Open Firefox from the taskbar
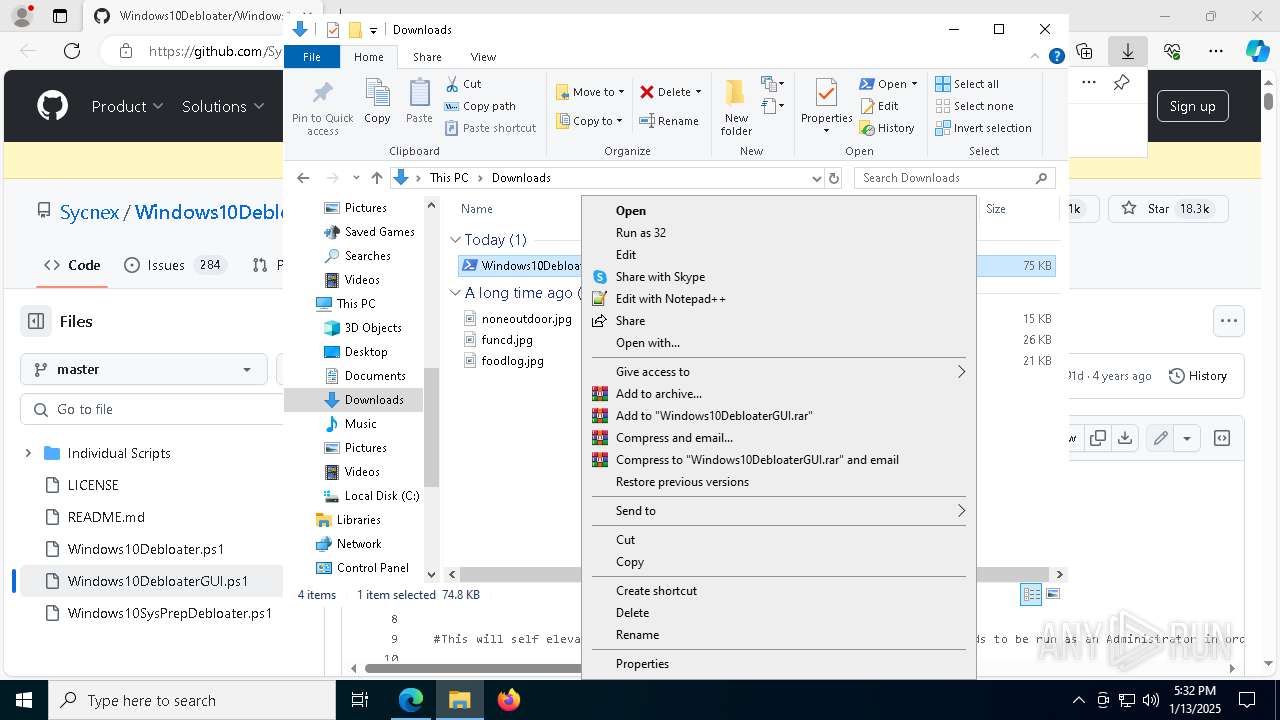1280x720 pixels. pyautogui.click(x=509, y=700)
